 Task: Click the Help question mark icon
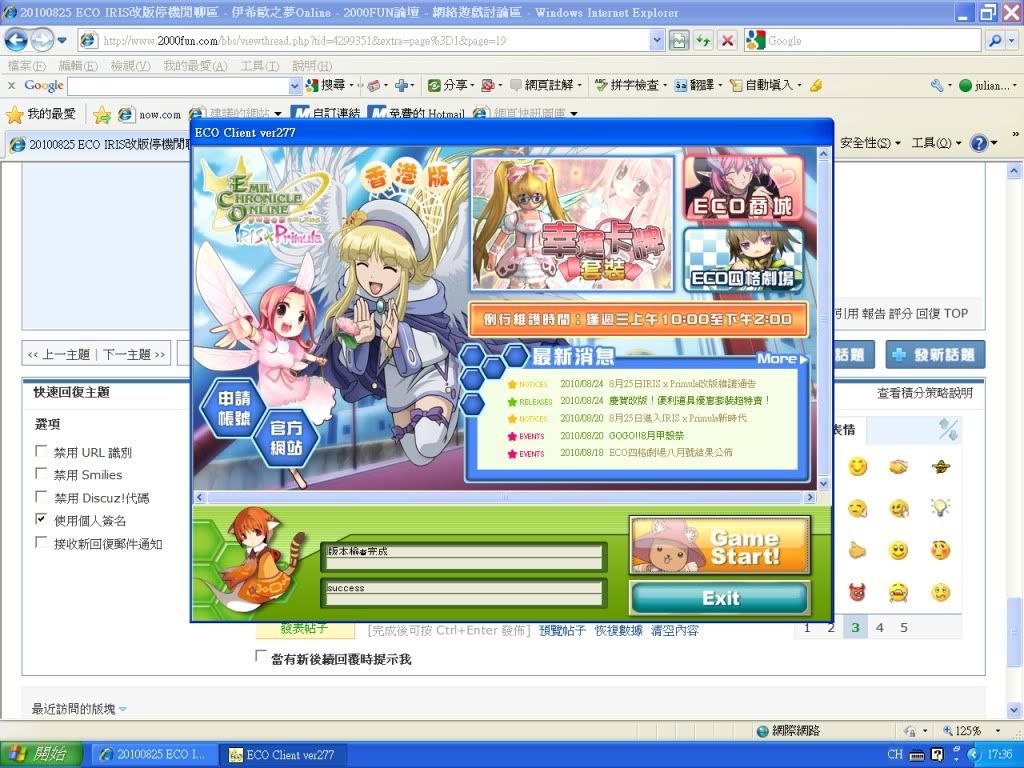(978, 143)
